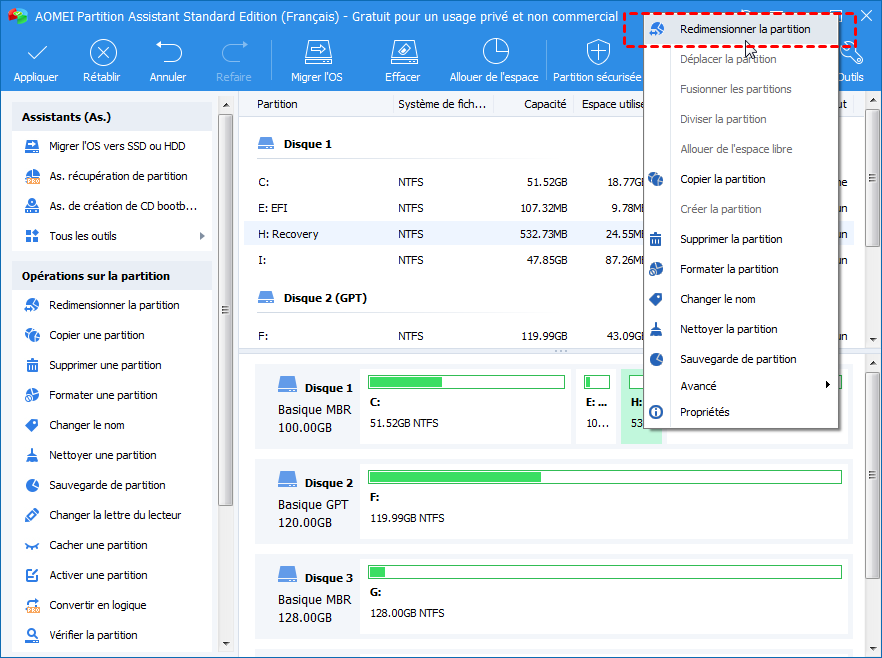Click Migrer l'OS vers SSD ou HDD
The image size is (882, 658).
117,146
